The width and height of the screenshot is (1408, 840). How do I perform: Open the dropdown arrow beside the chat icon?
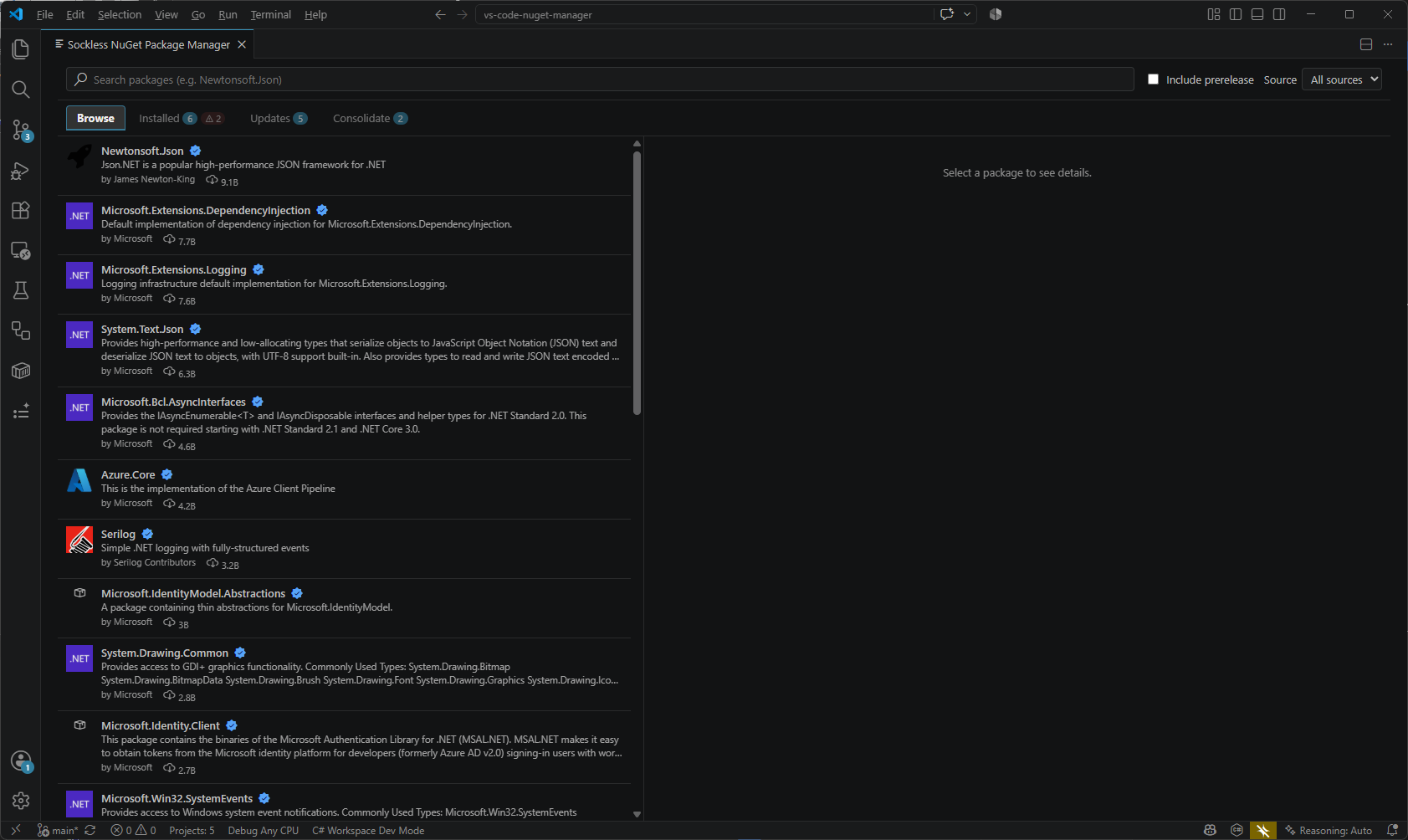(967, 14)
